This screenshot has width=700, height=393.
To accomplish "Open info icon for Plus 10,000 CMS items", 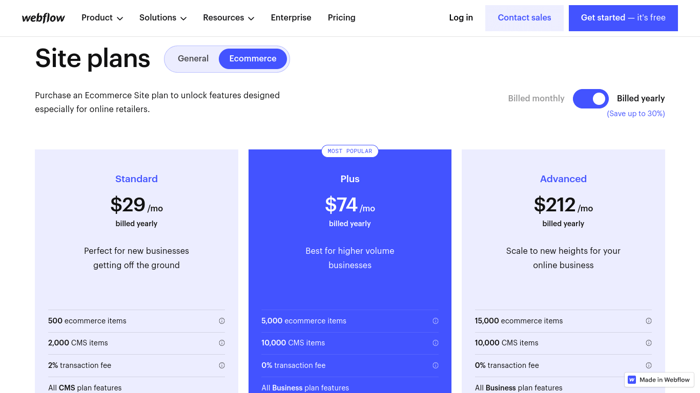I will pos(435,343).
